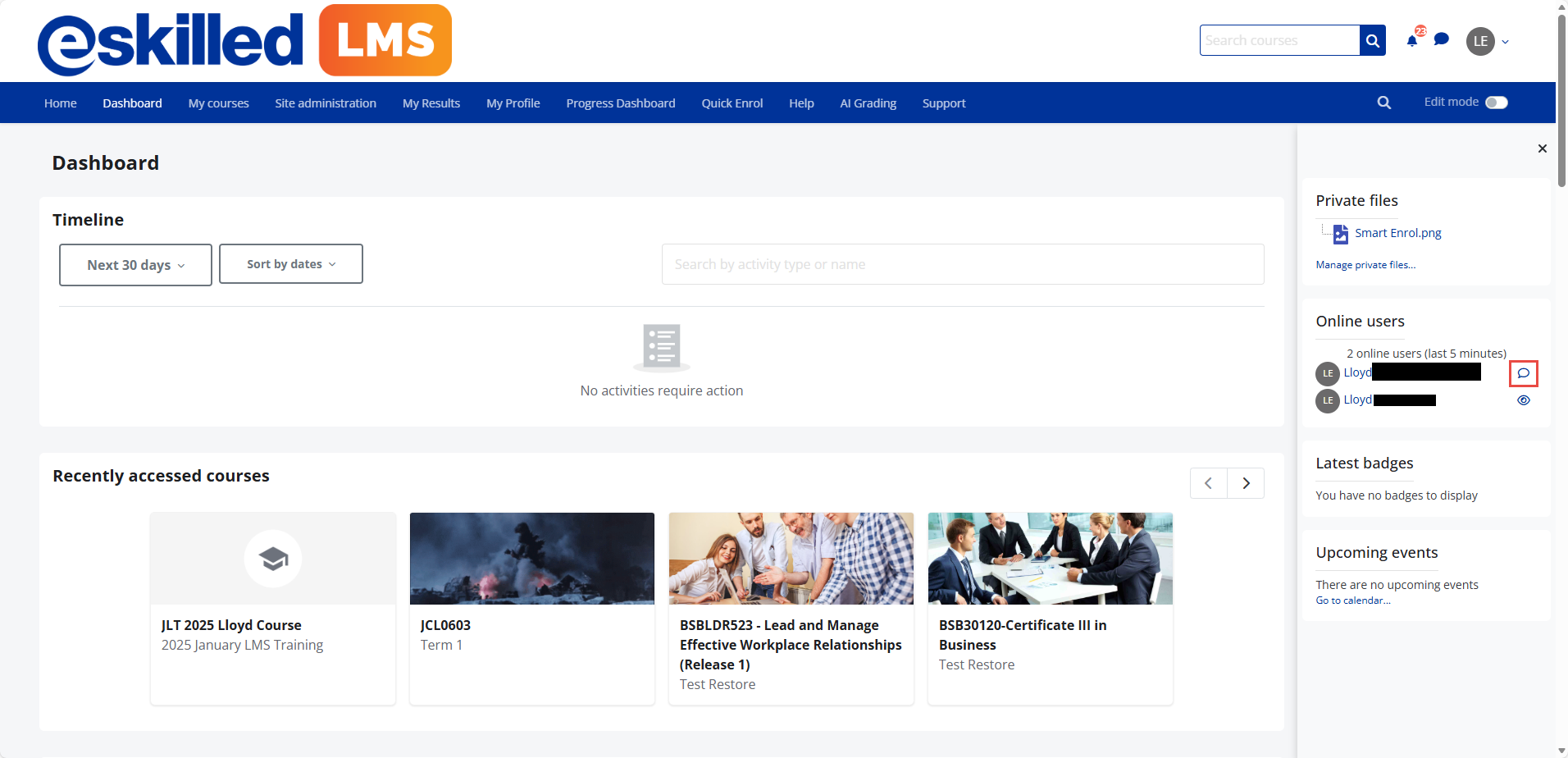Image resolution: width=1568 pixels, height=758 pixels.
Task: Close the right block drawer
Action: click(1542, 148)
